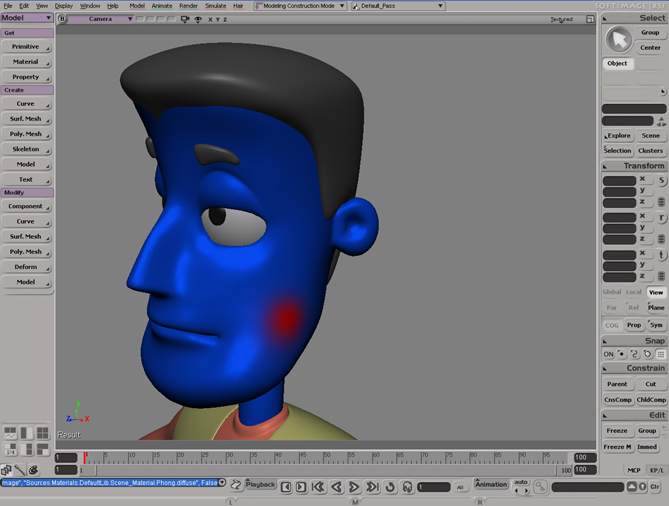Image resolution: width=669 pixels, height=506 pixels.
Task: Click the red frame marker on timeline
Action: pos(85,457)
